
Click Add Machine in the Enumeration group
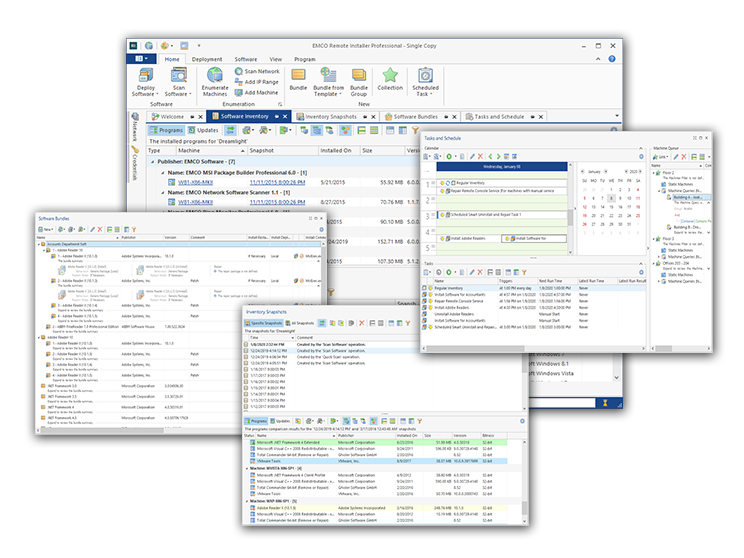point(260,93)
